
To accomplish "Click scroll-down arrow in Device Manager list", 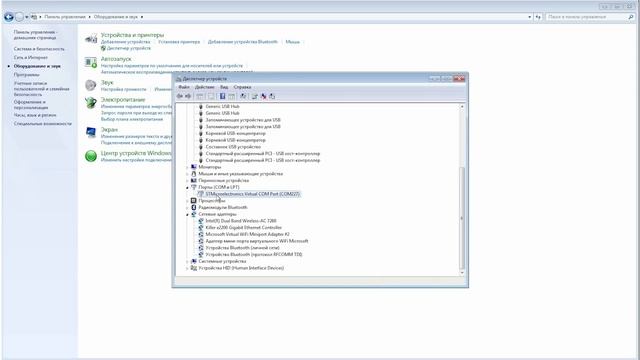I will [x=462, y=273].
